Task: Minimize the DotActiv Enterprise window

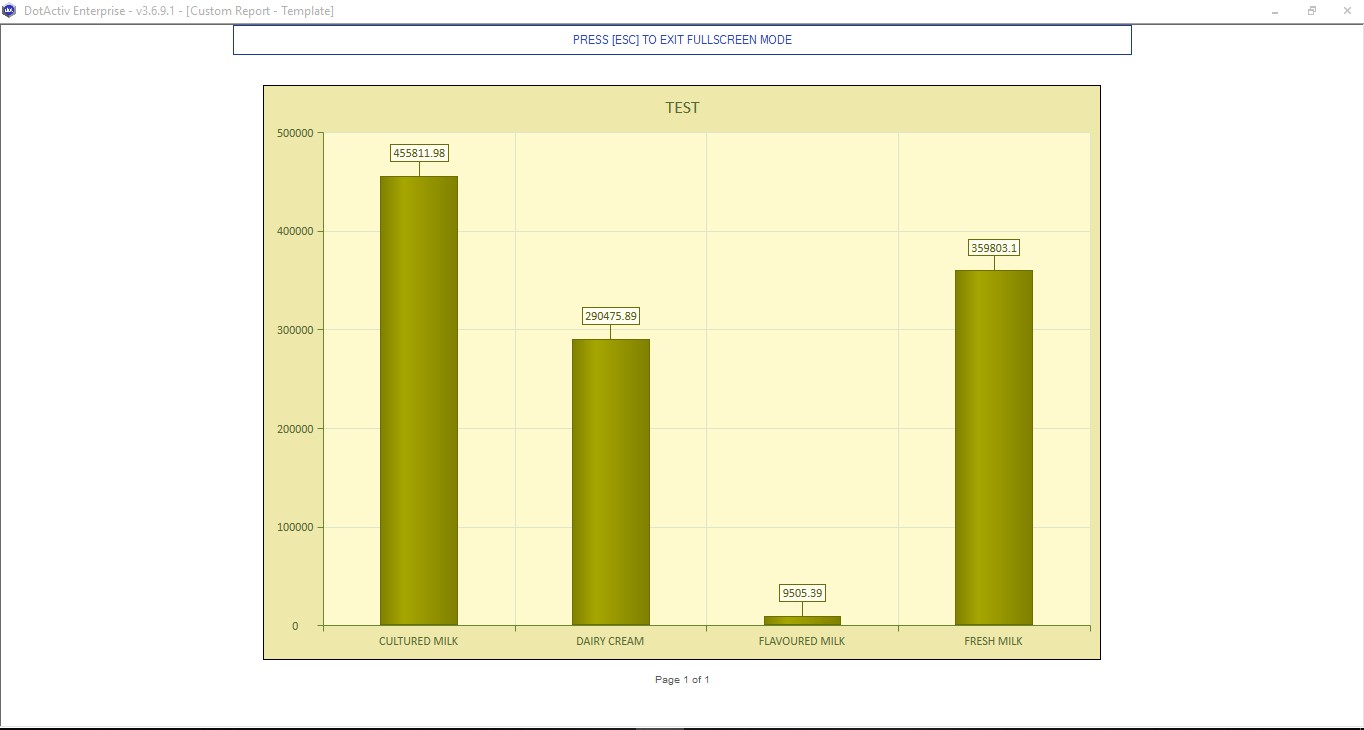Action: [x=1275, y=11]
